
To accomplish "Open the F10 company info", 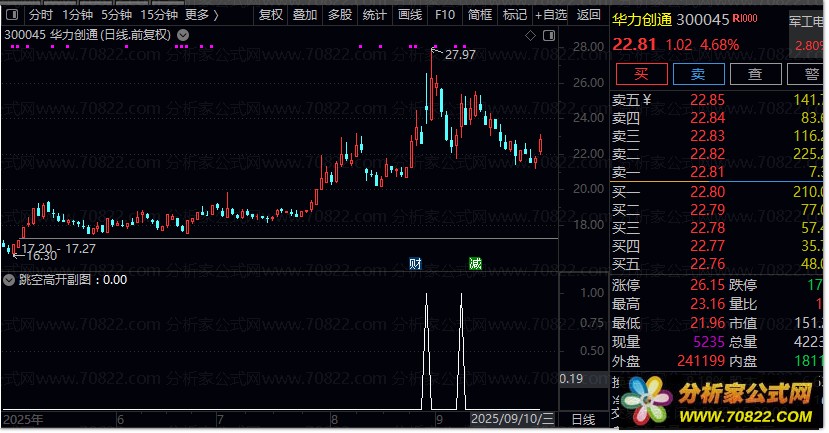I will click(x=445, y=15).
